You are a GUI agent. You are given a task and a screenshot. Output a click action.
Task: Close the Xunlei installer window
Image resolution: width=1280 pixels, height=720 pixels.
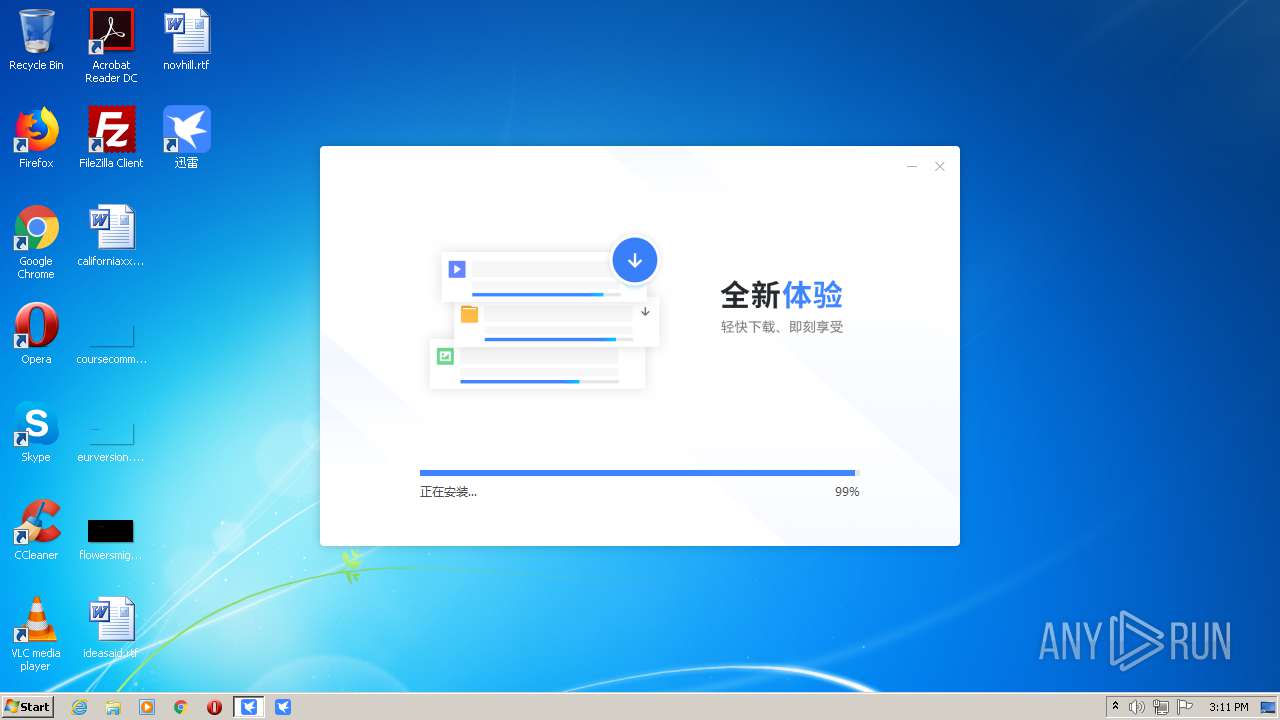click(x=940, y=167)
